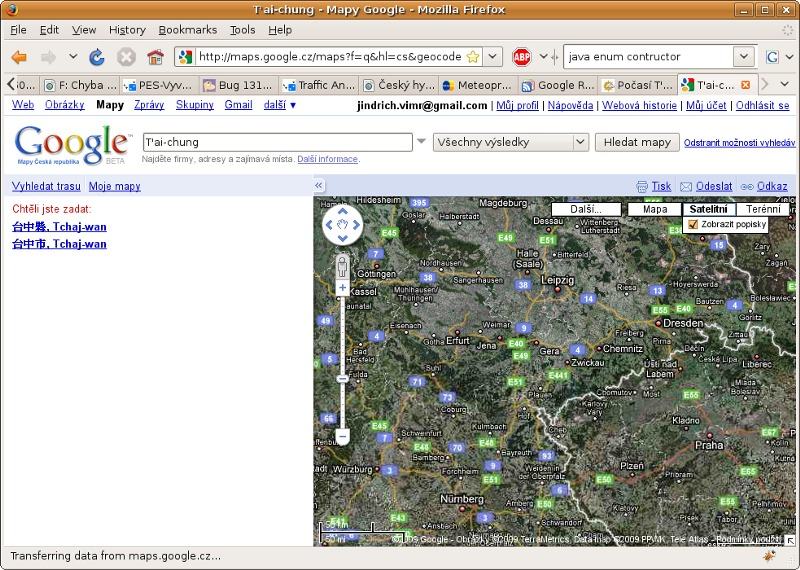
Task: Open the Gmail link in top bar
Action: (238, 105)
